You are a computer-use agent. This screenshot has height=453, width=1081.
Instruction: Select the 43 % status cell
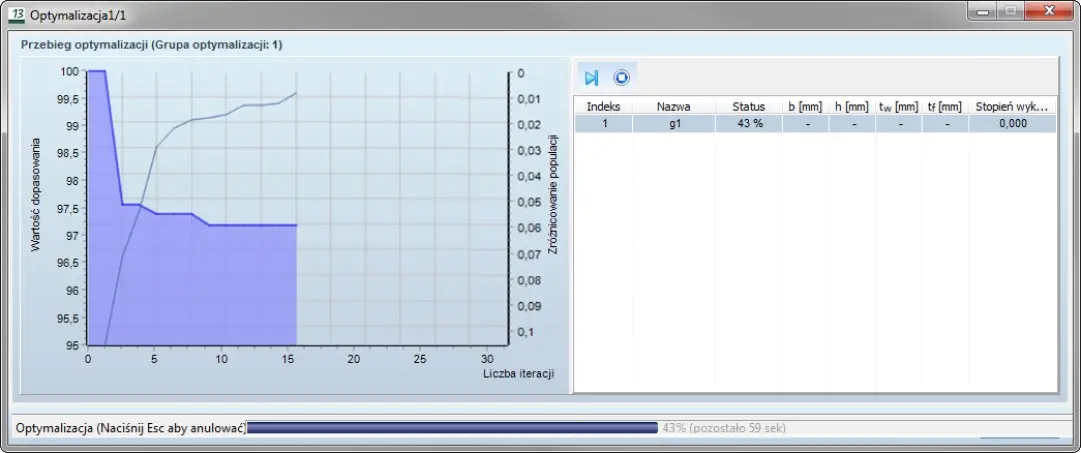click(748, 124)
